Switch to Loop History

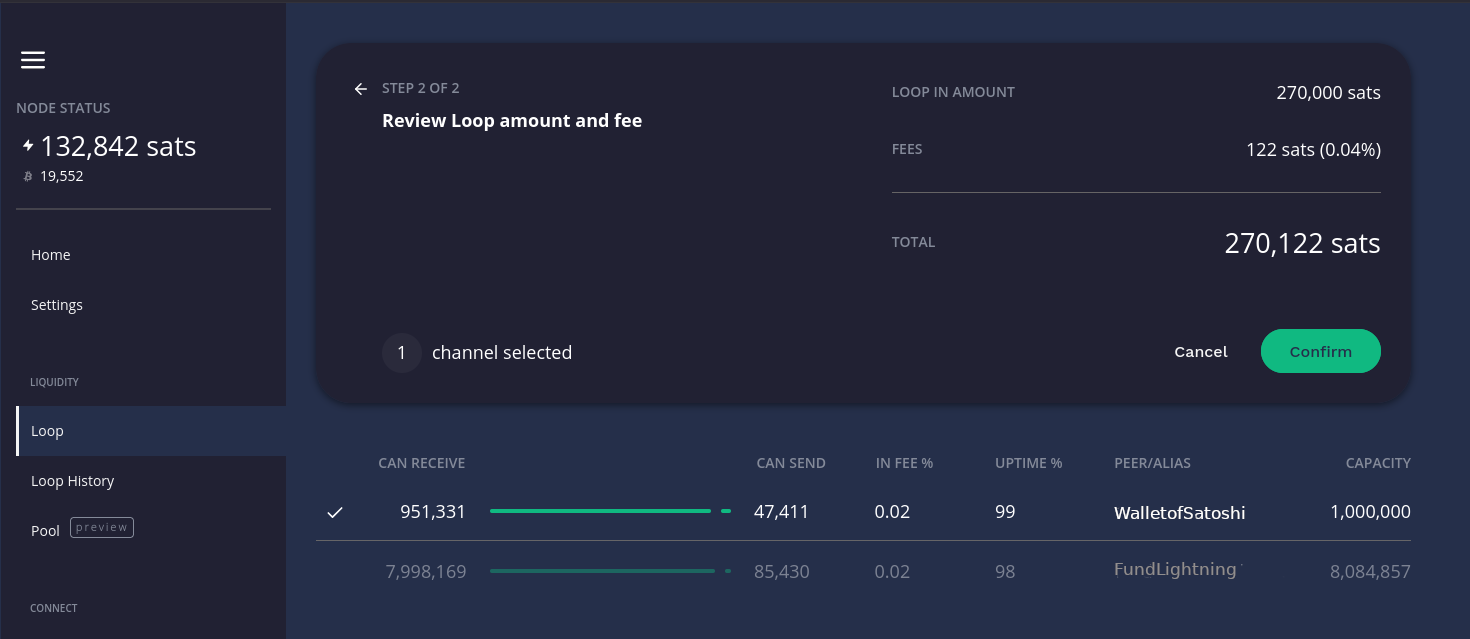(x=72, y=481)
